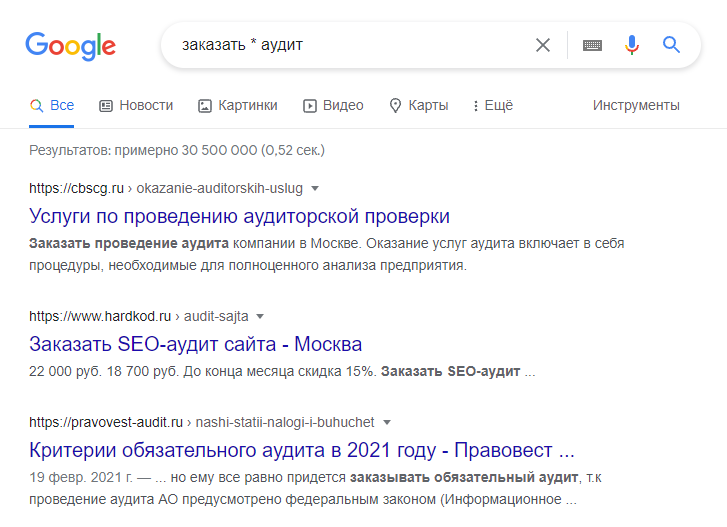The image size is (727, 527).
Task: Go to the Google logo homepage
Action: 70,46
